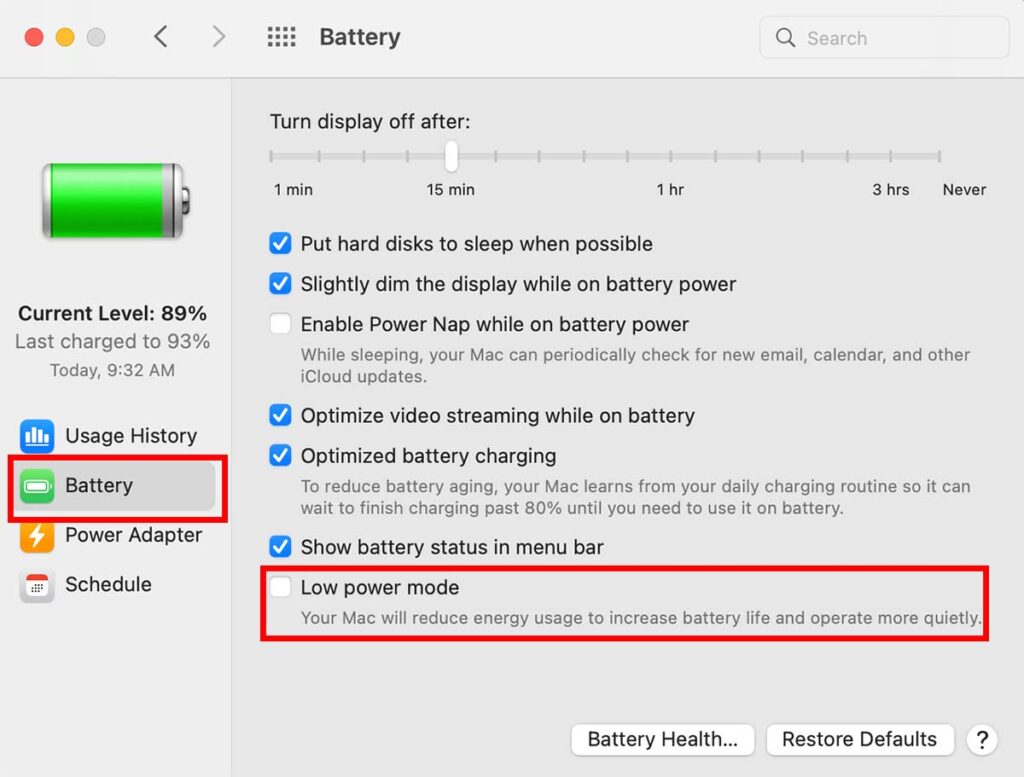The width and height of the screenshot is (1024, 777).
Task: Click the forward navigation arrow
Action: (x=218, y=37)
